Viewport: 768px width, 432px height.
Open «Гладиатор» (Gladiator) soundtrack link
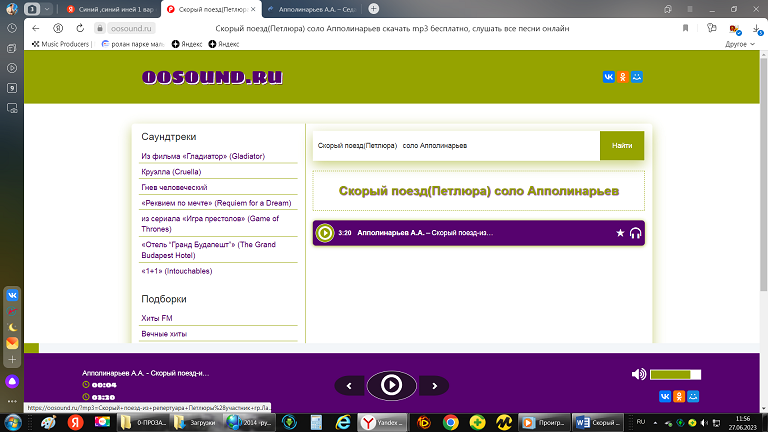[x=203, y=156]
